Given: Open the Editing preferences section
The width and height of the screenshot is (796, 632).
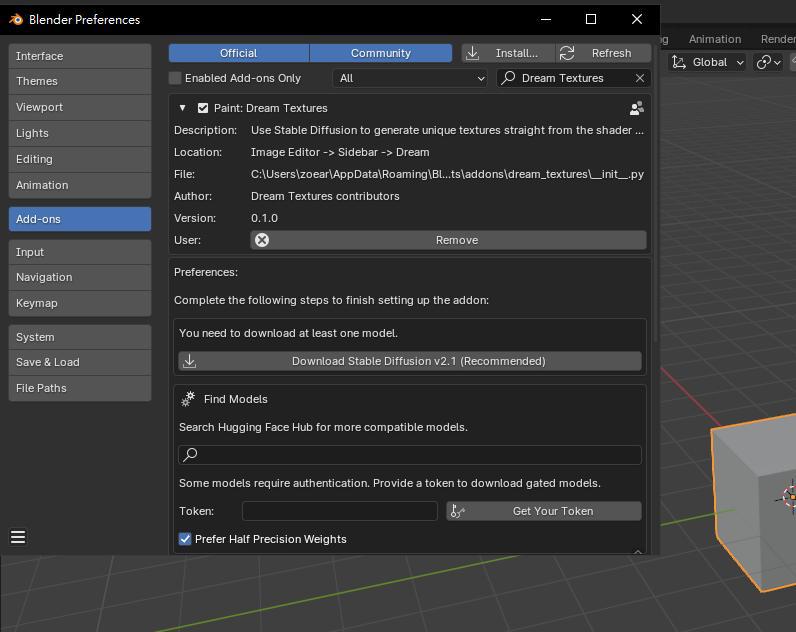Looking at the screenshot, I should pos(80,159).
